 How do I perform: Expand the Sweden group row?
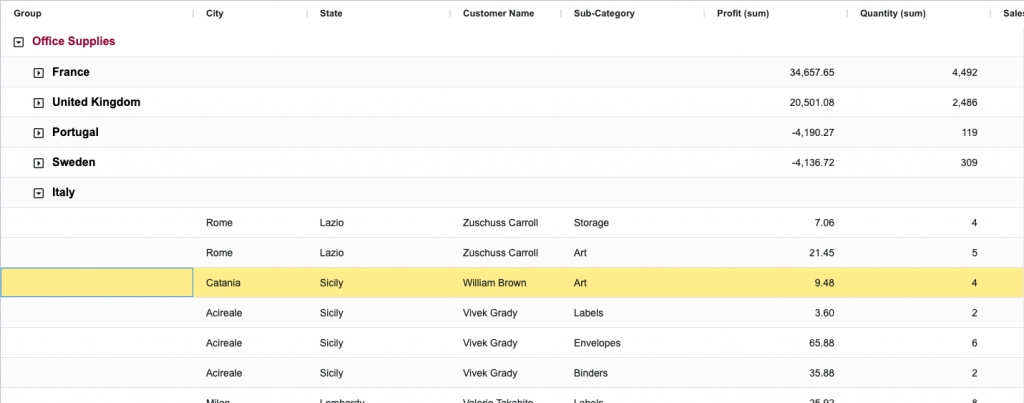point(38,163)
